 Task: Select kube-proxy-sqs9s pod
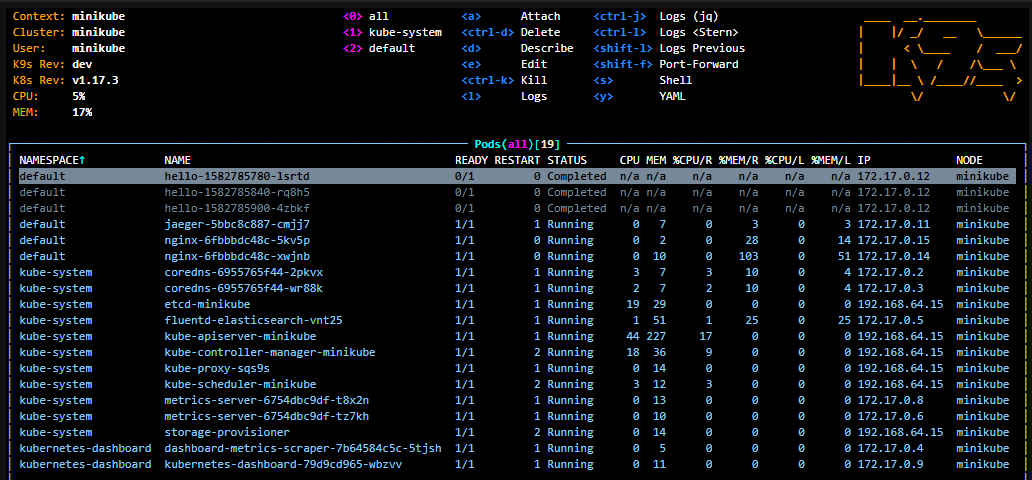coord(513,368)
